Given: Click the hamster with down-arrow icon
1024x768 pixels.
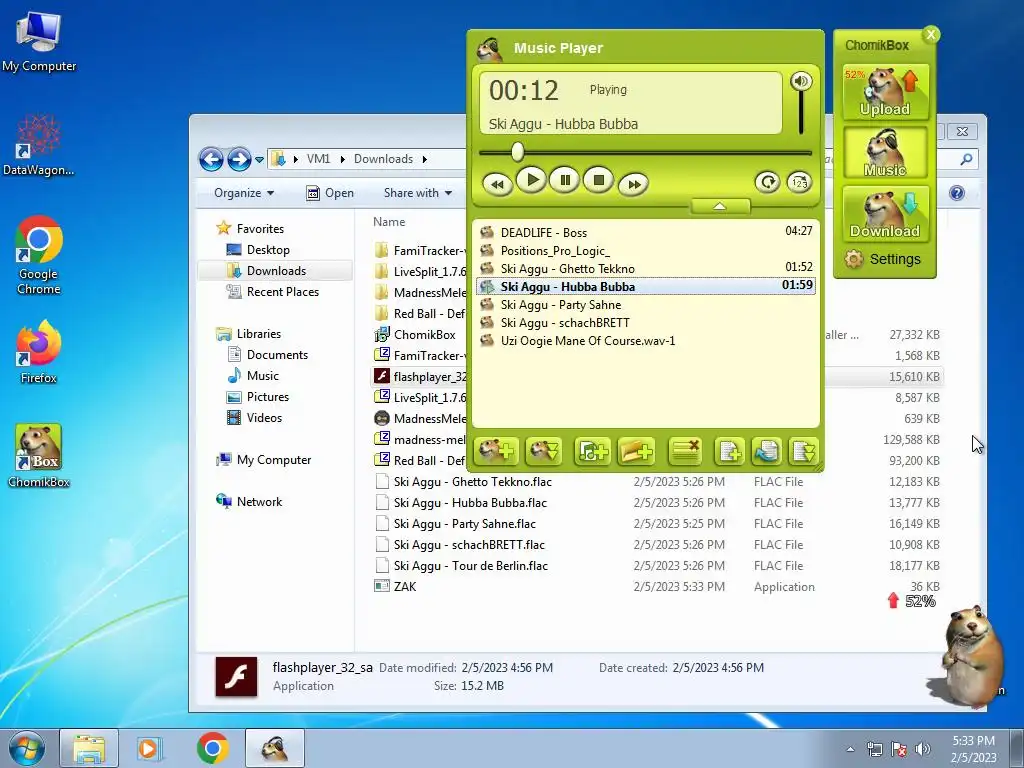Looking at the screenshot, I should (x=543, y=451).
